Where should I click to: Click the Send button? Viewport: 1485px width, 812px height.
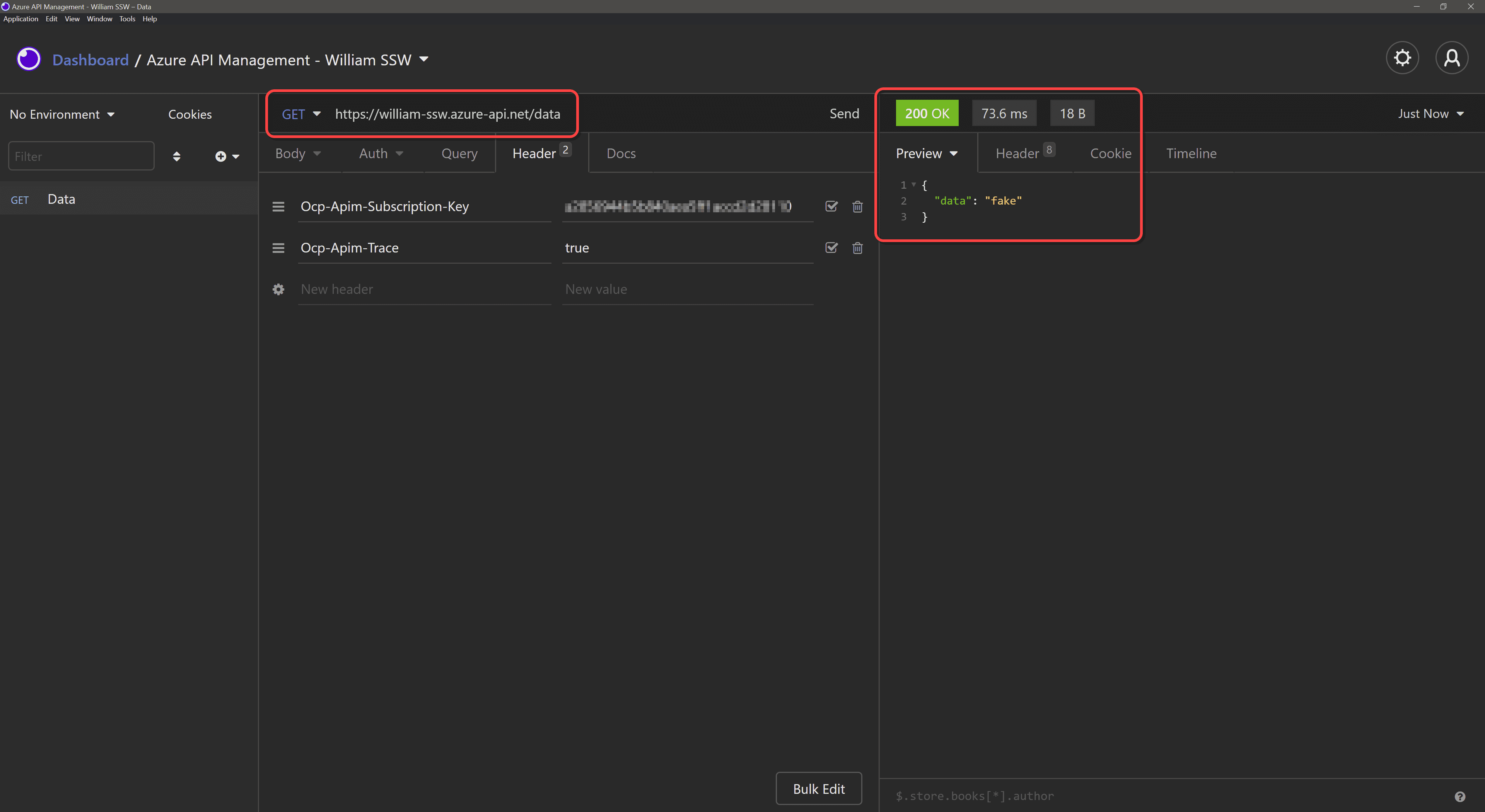coord(844,114)
